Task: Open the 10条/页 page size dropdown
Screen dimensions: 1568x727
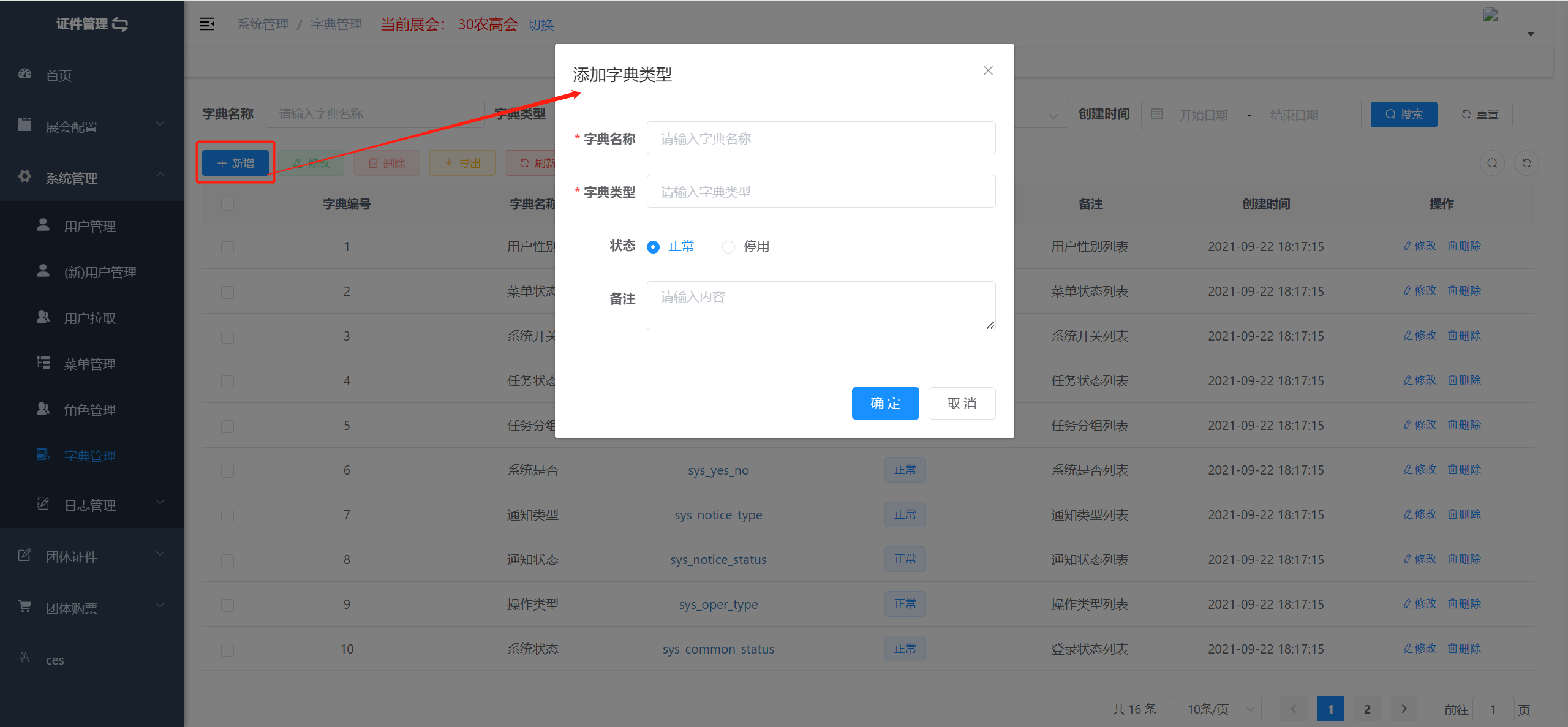Action: 1215,709
